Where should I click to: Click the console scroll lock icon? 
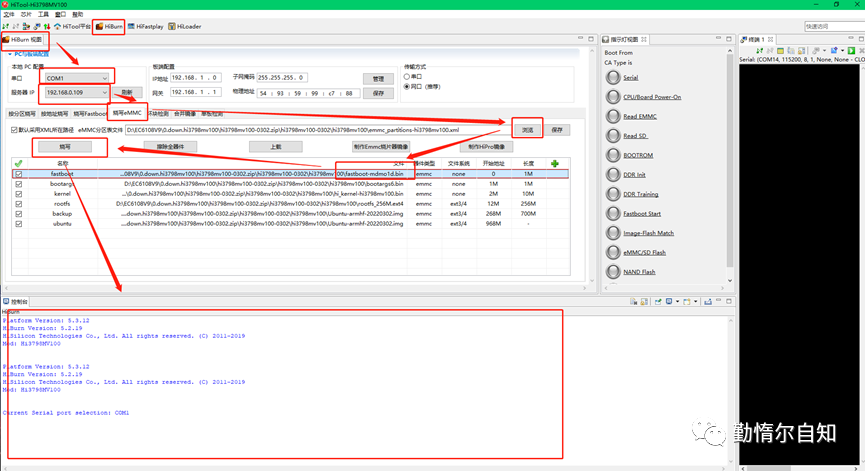pyautogui.click(x=644, y=302)
